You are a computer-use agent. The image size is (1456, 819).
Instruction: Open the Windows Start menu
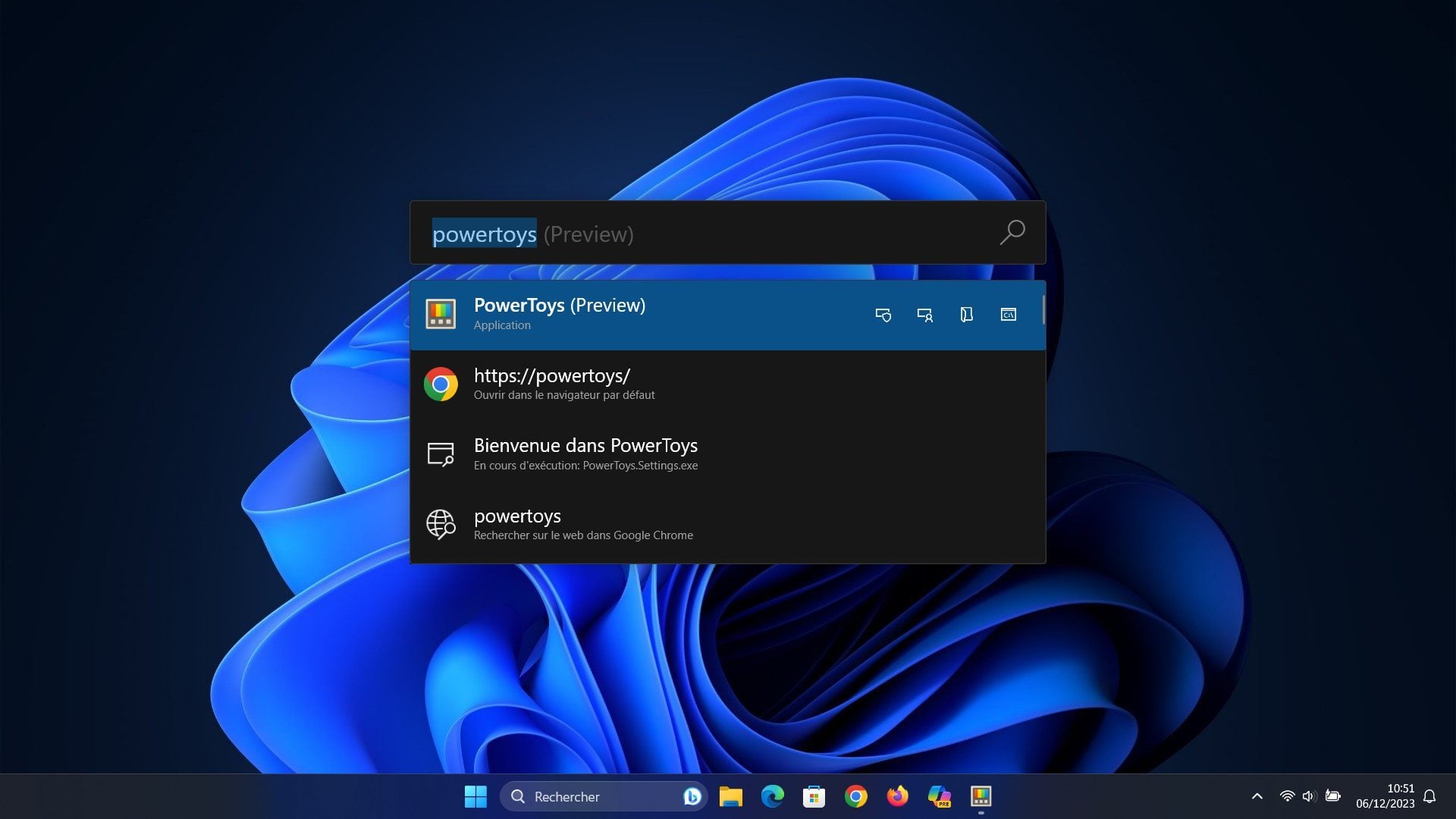tap(475, 796)
